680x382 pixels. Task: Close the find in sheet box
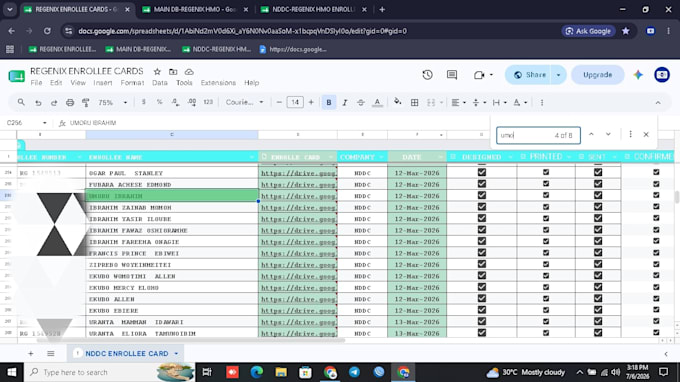pos(646,135)
